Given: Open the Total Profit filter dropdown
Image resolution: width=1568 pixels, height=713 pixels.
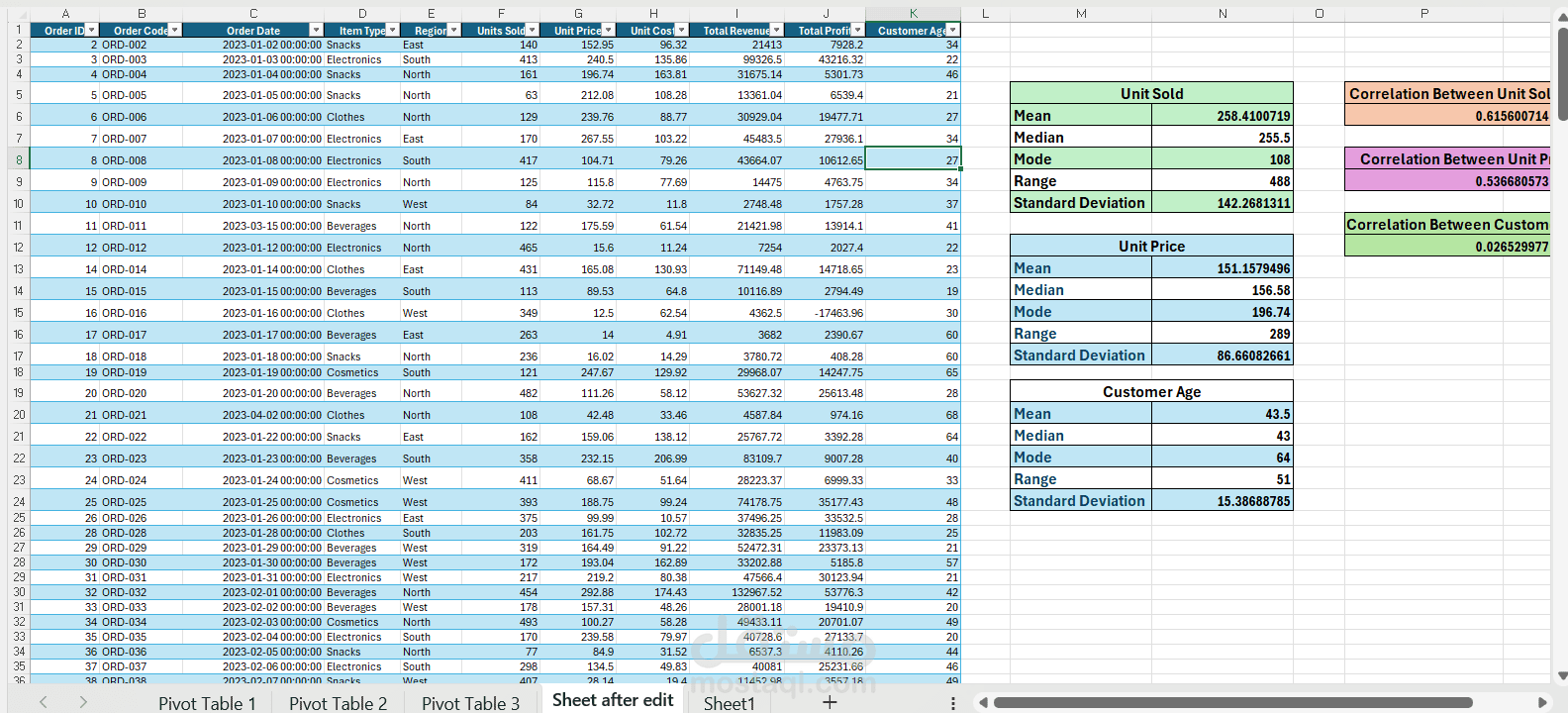Looking at the screenshot, I should point(858,31).
